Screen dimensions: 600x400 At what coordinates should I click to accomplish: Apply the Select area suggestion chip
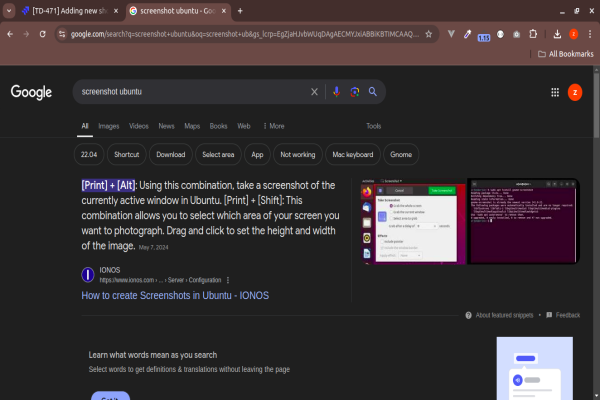[218, 155]
